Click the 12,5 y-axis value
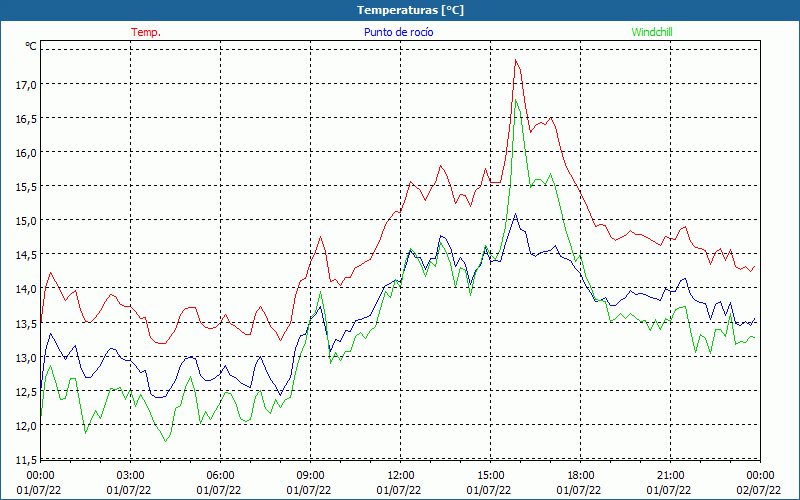This screenshot has height=500, width=800. tap(26, 392)
